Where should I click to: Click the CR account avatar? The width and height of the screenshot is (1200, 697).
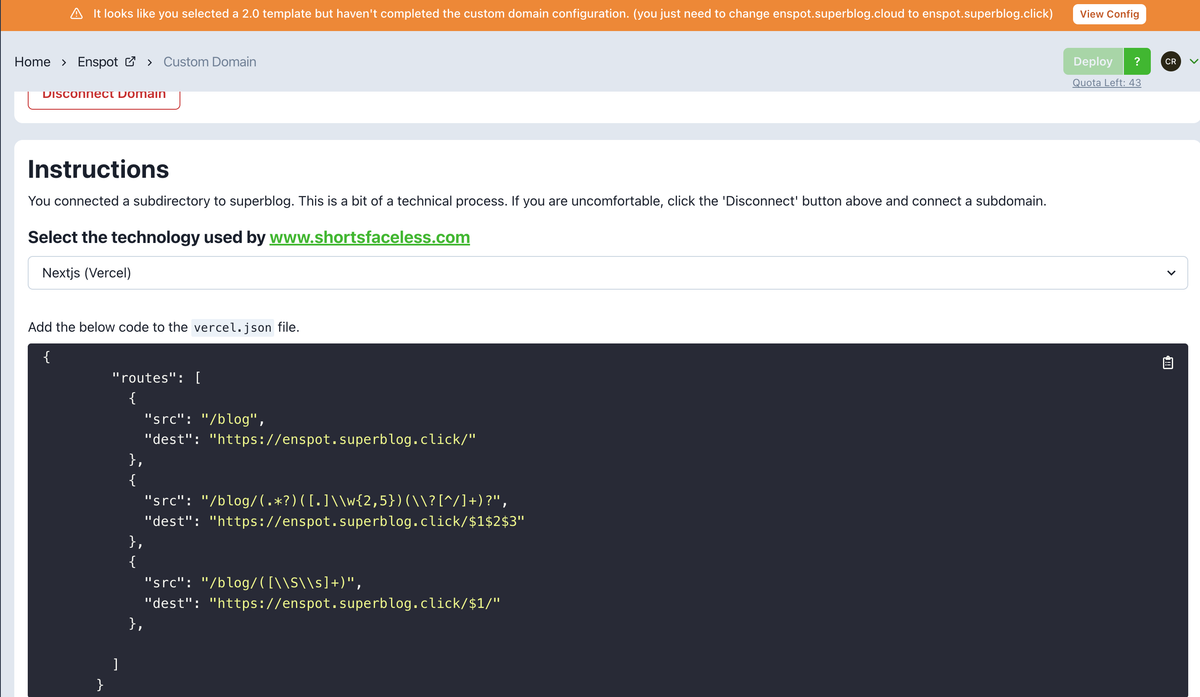pos(1170,61)
